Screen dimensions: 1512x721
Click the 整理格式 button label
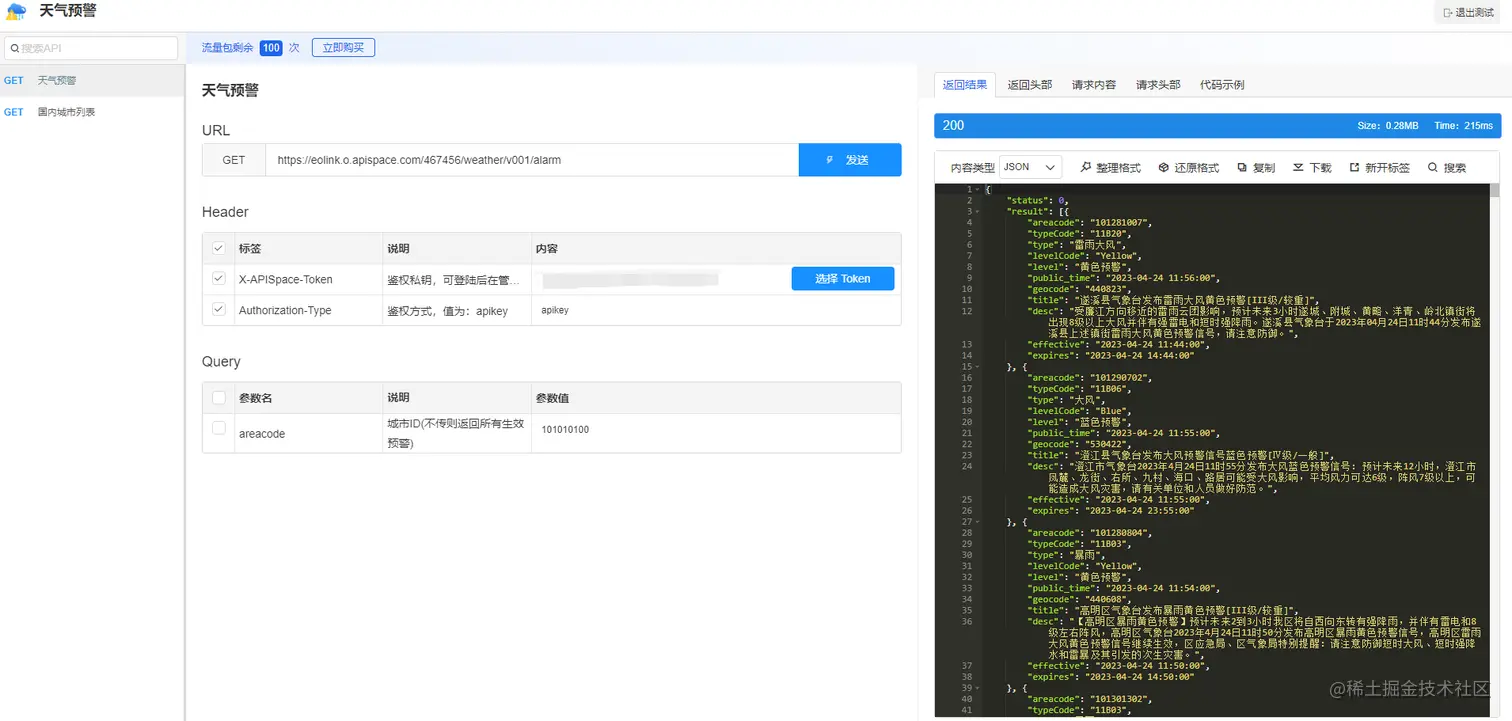[x=1118, y=168]
